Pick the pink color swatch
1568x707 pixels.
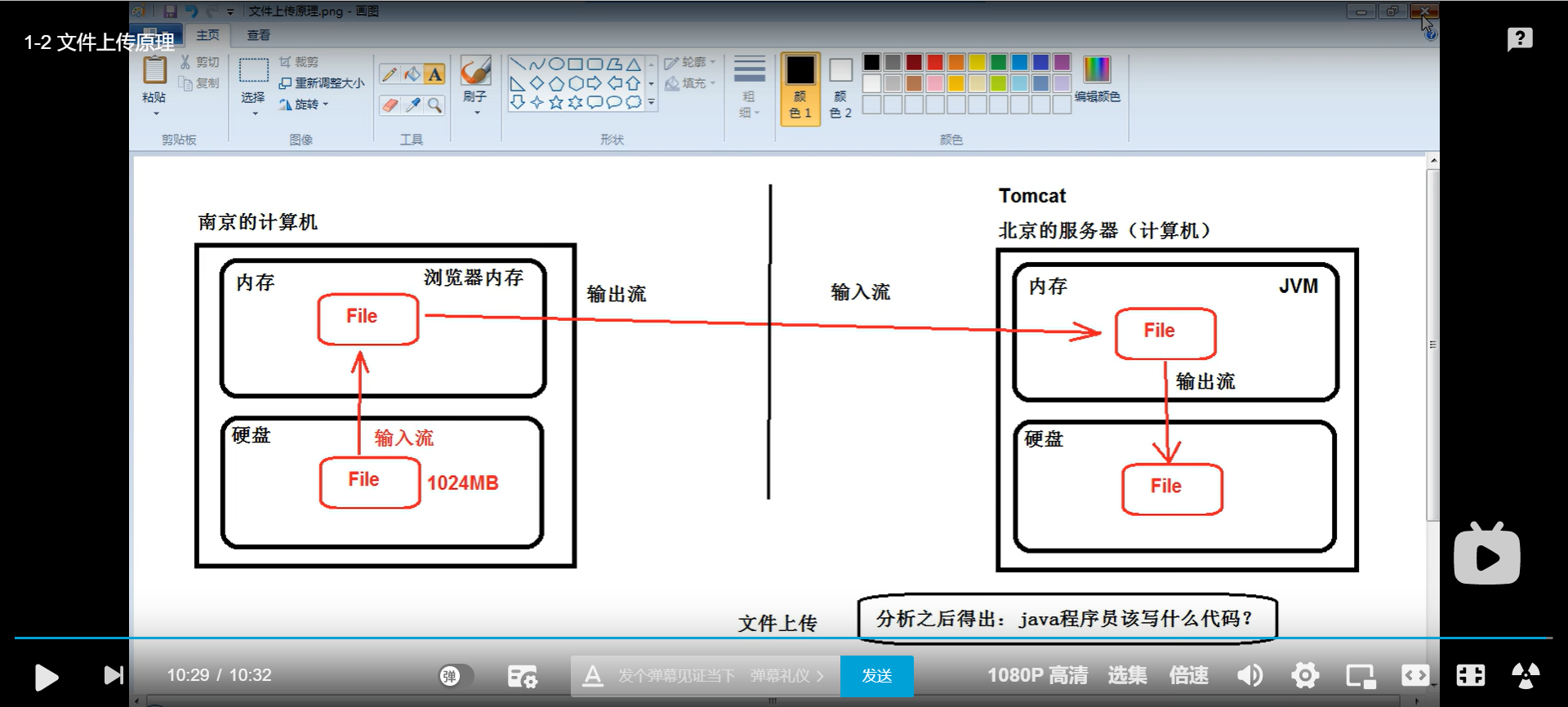pos(935,83)
